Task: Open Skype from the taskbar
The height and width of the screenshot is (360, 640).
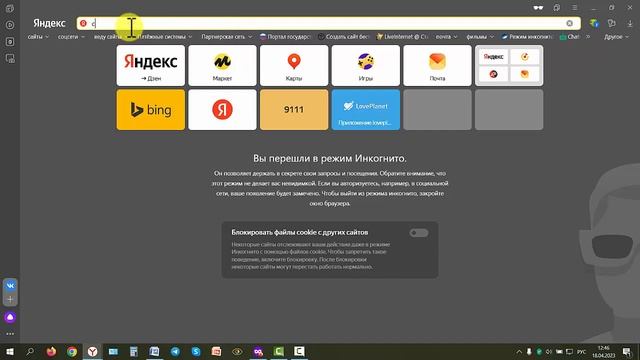Action: pyautogui.click(x=196, y=351)
